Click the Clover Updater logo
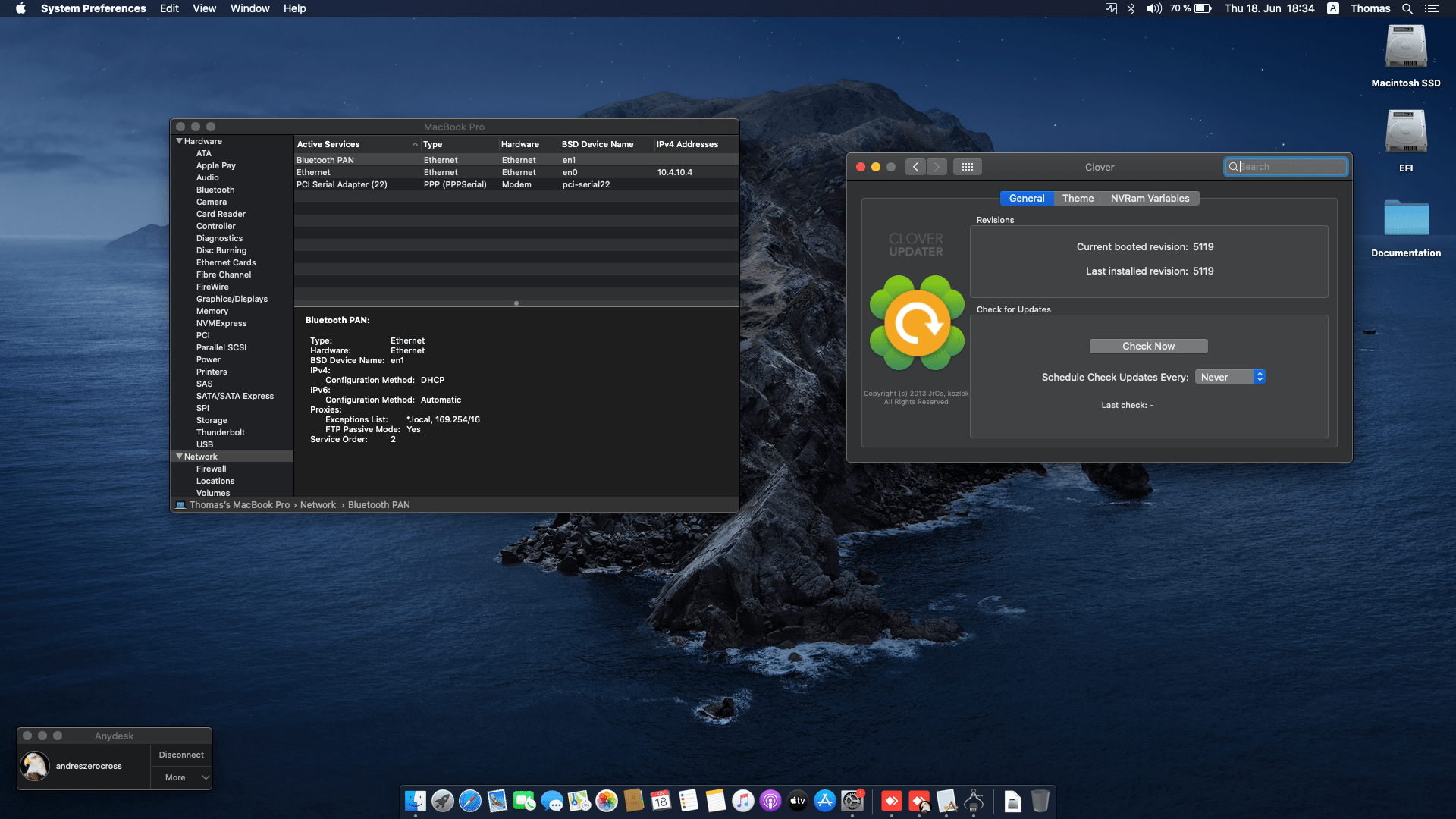Viewport: 1456px width, 819px height. tap(917, 323)
